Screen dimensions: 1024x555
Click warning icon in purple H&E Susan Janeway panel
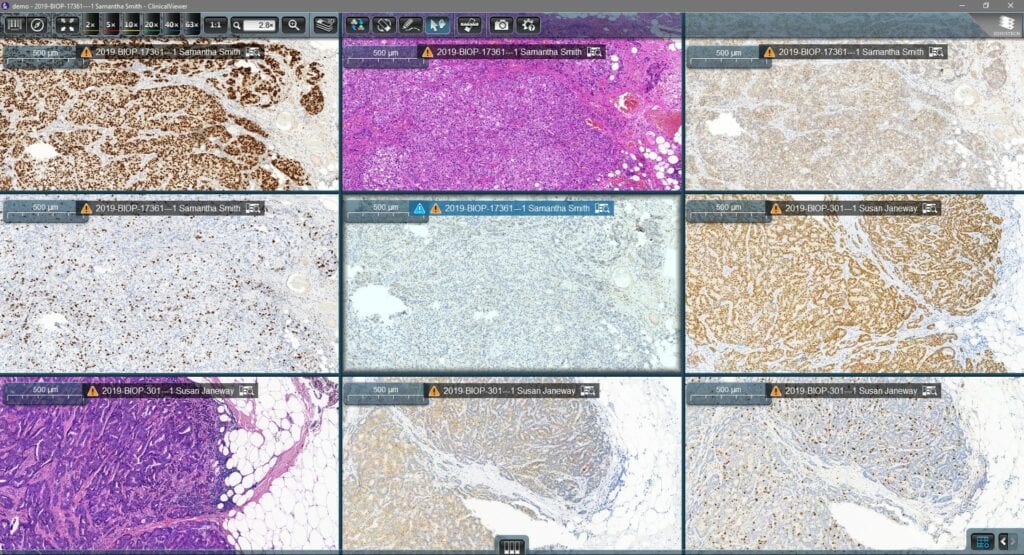click(93, 390)
